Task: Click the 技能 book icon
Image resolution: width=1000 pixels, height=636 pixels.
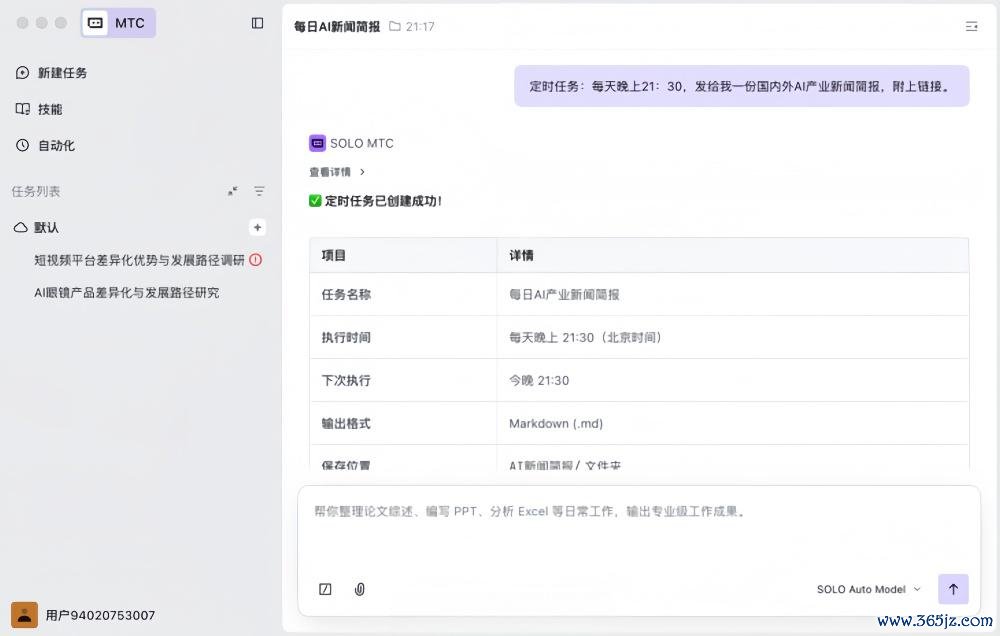Action: click(22, 109)
